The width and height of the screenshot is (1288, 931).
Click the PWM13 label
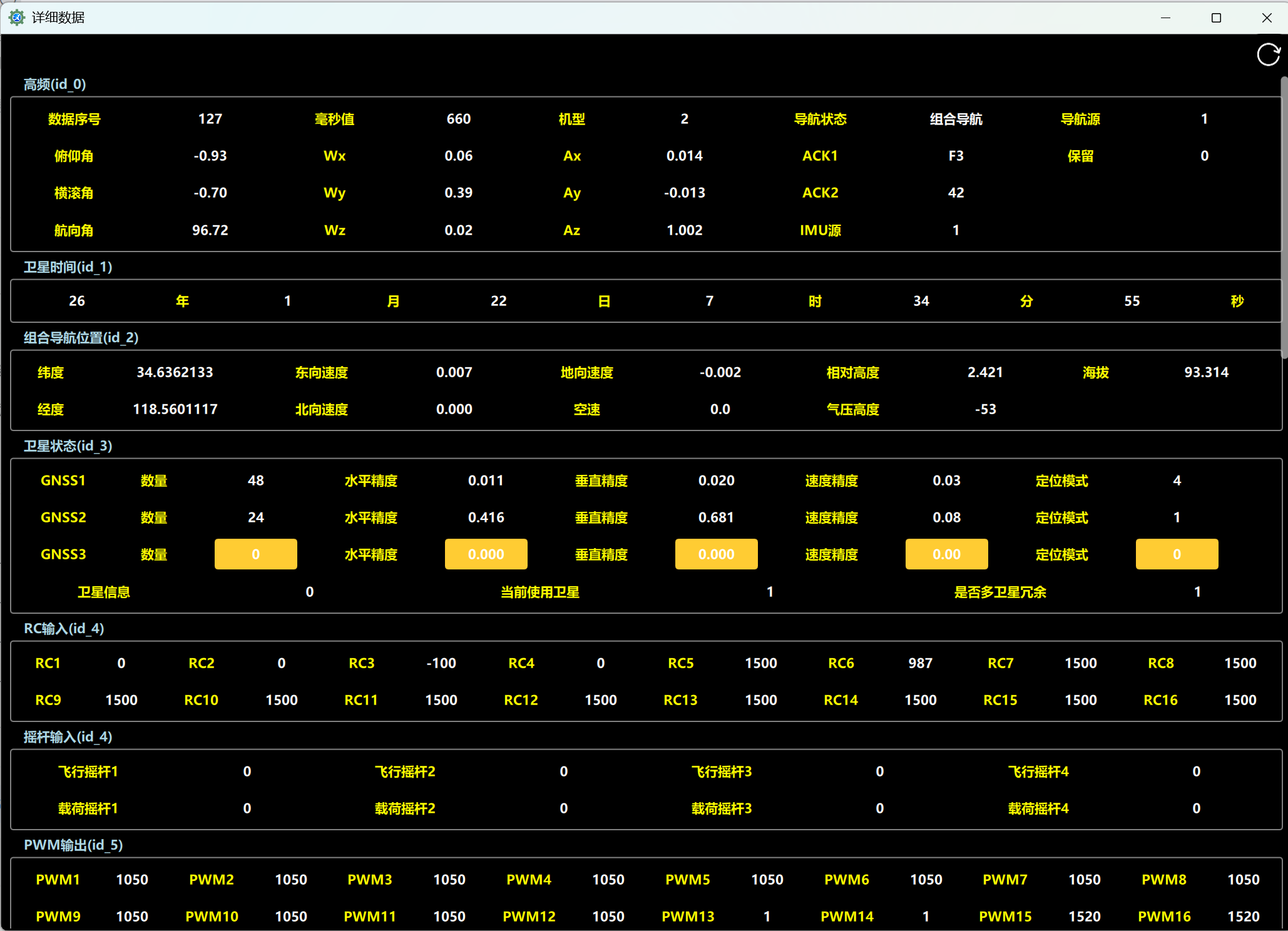pos(688,917)
